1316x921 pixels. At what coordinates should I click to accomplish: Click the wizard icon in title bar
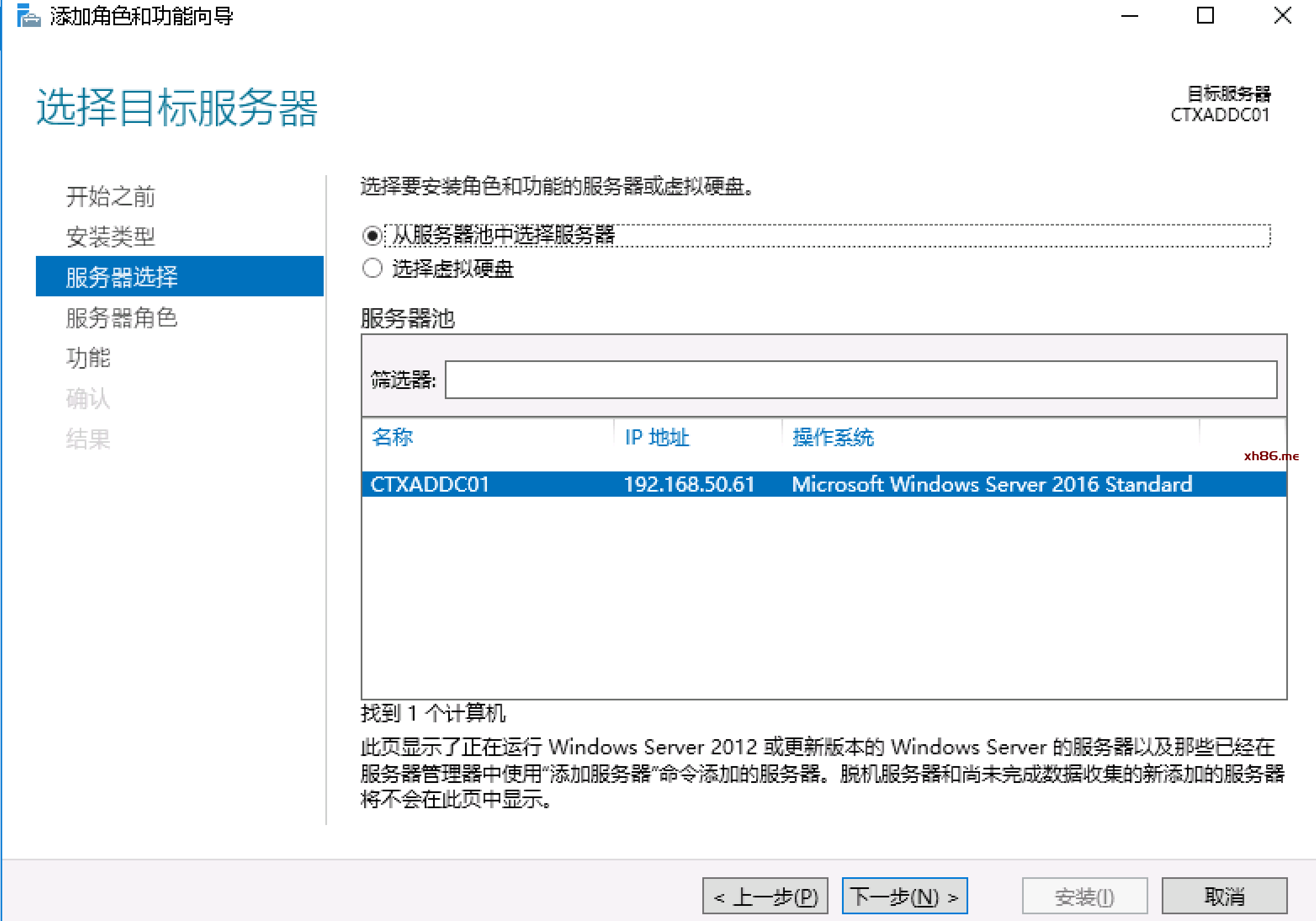pyautogui.click(x=27, y=16)
